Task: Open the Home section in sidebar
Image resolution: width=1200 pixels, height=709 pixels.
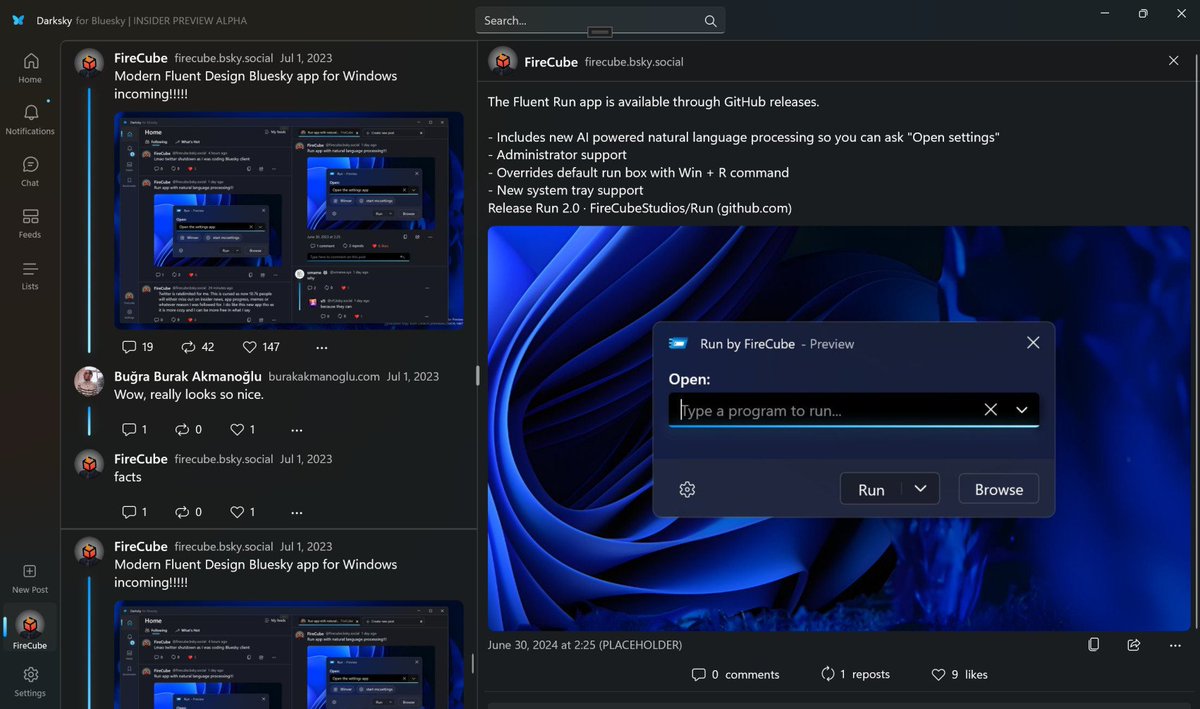Action: [x=30, y=68]
